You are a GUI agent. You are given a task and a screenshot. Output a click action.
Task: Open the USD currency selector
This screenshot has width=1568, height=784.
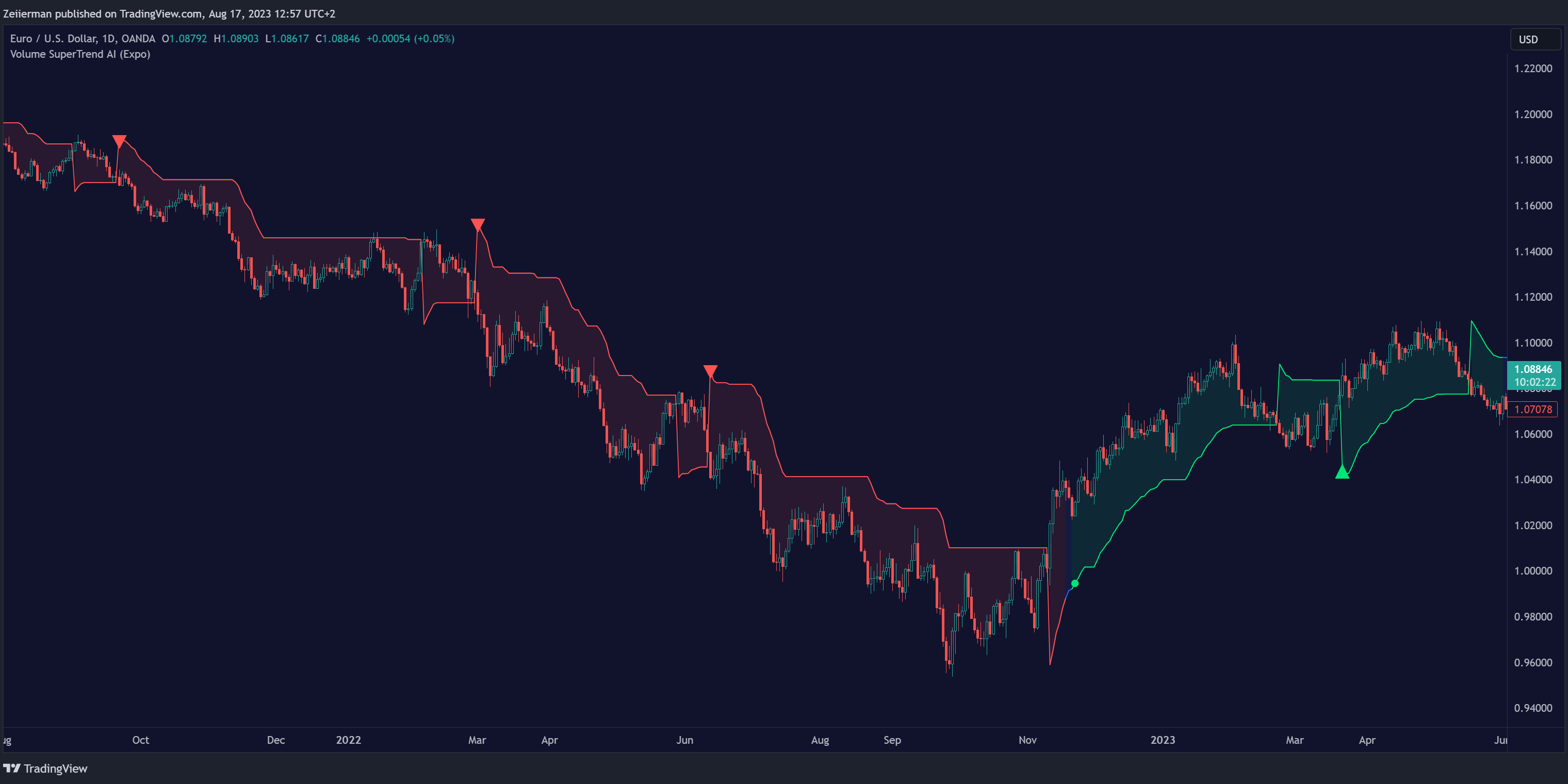(x=1534, y=40)
